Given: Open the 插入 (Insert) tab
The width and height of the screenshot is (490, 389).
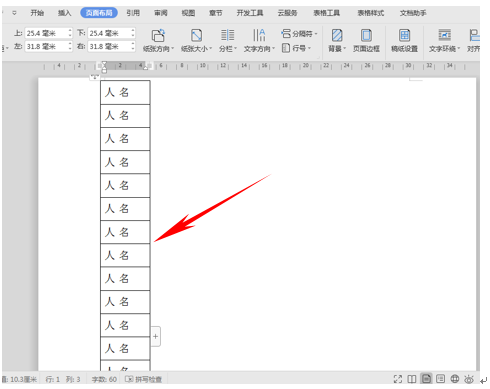Looking at the screenshot, I should pyautogui.click(x=65, y=13).
